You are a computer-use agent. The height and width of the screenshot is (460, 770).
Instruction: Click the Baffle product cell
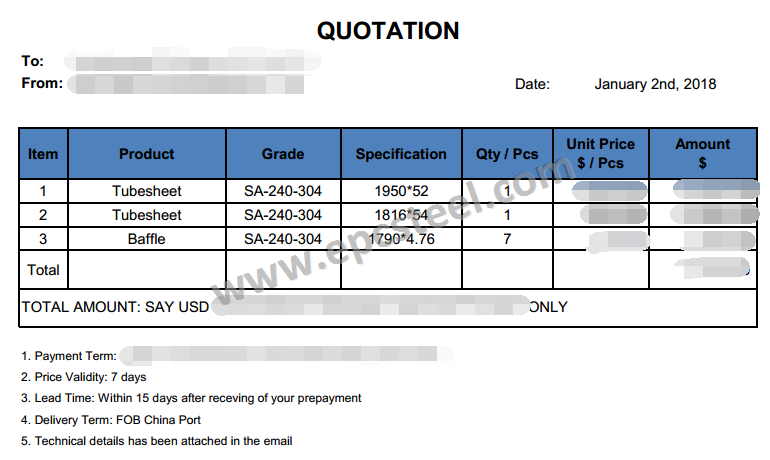(147, 239)
